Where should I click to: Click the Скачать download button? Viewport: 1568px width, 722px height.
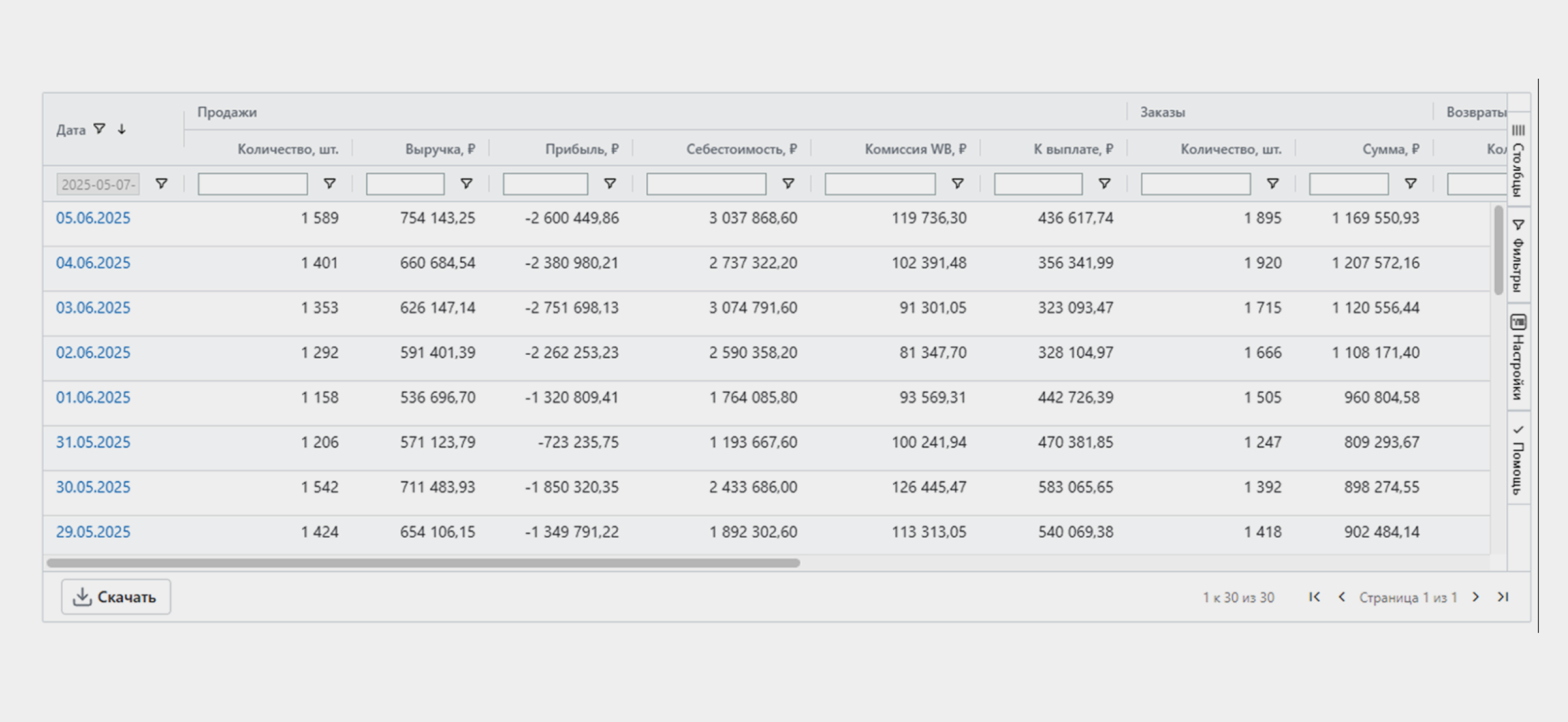click(116, 596)
